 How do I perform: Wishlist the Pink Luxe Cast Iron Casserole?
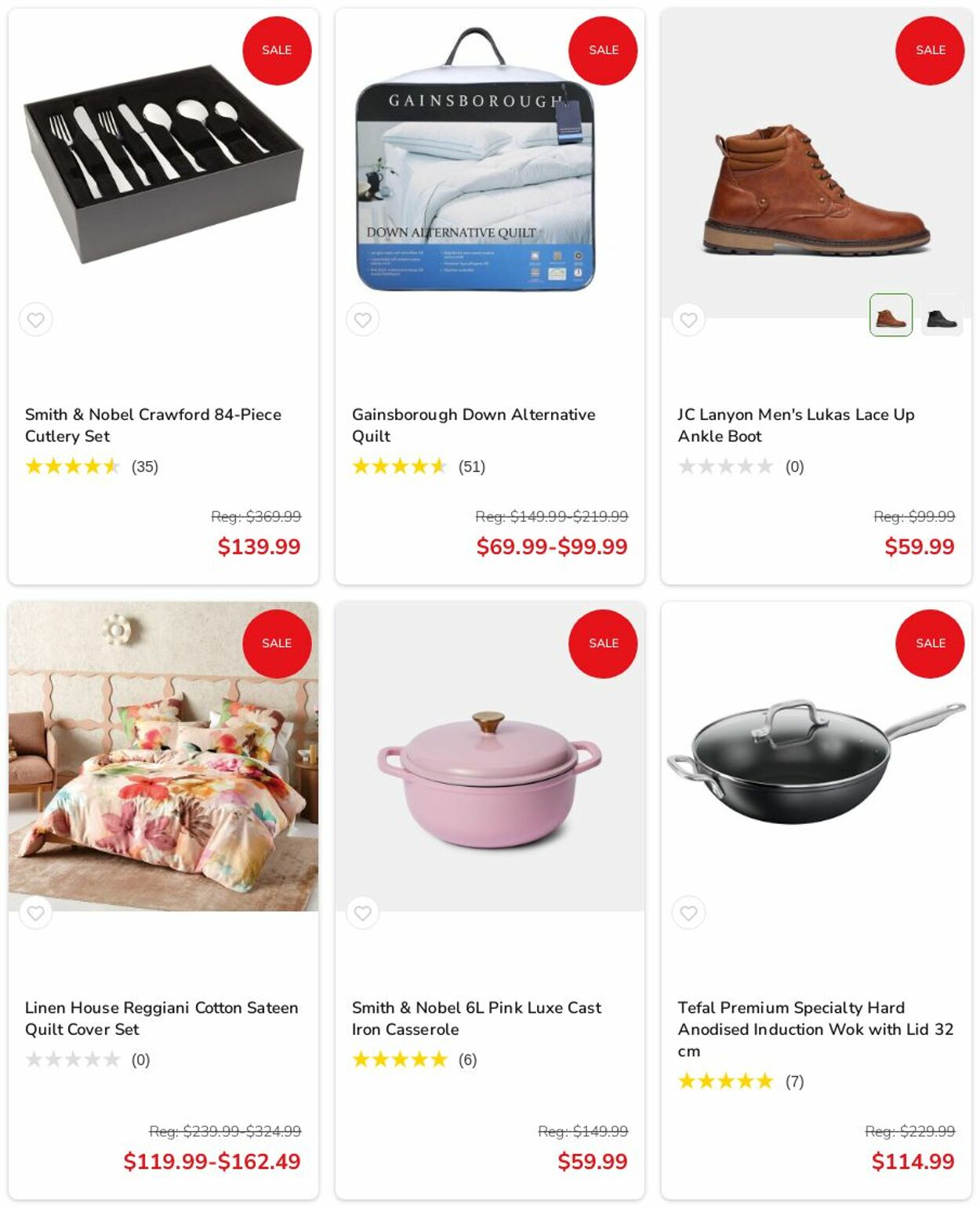point(362,912)
